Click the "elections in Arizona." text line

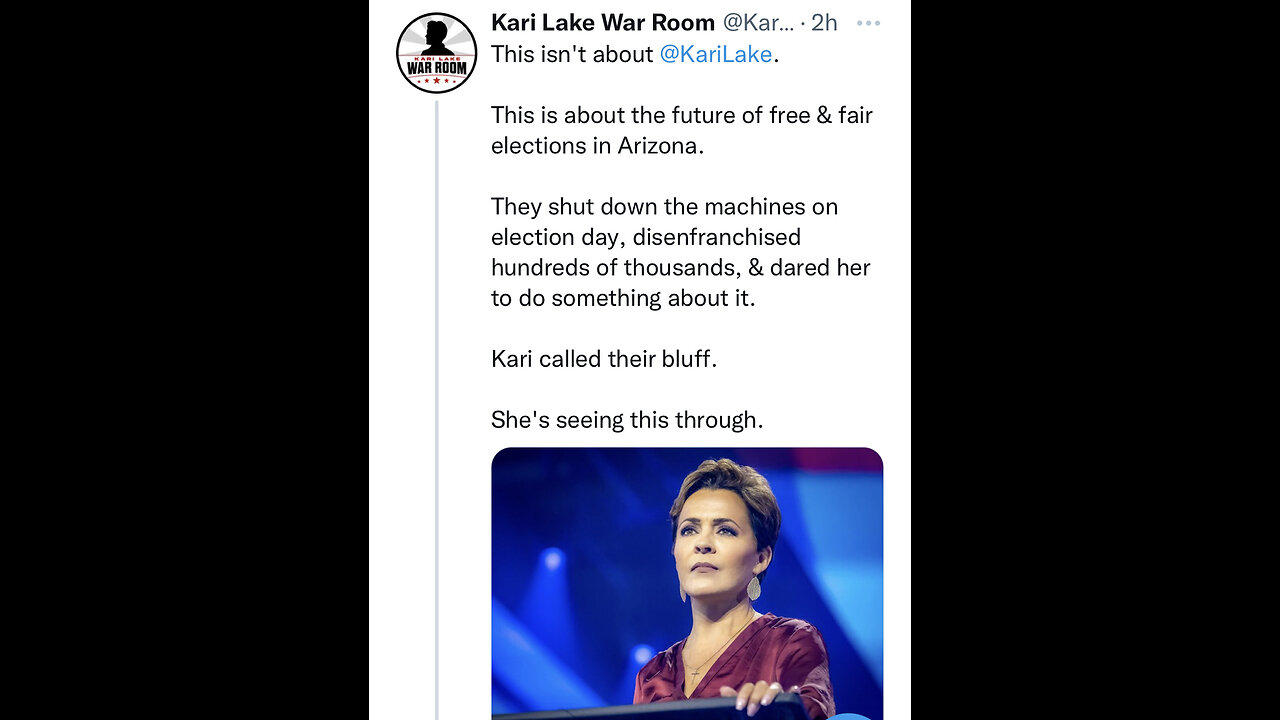tap(597, 145)
